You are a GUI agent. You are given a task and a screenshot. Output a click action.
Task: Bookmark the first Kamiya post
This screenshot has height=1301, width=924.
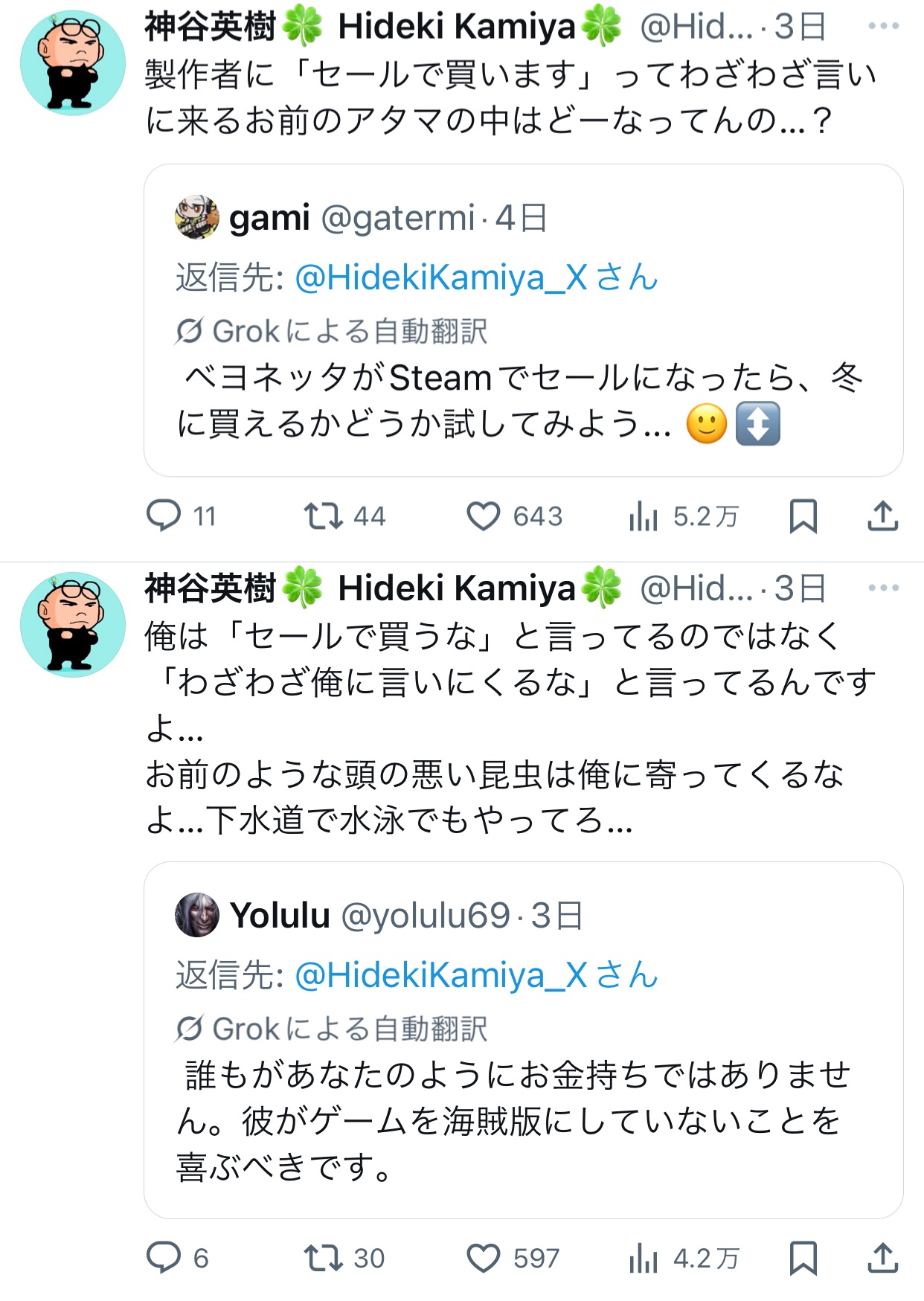tap(803, 515)
